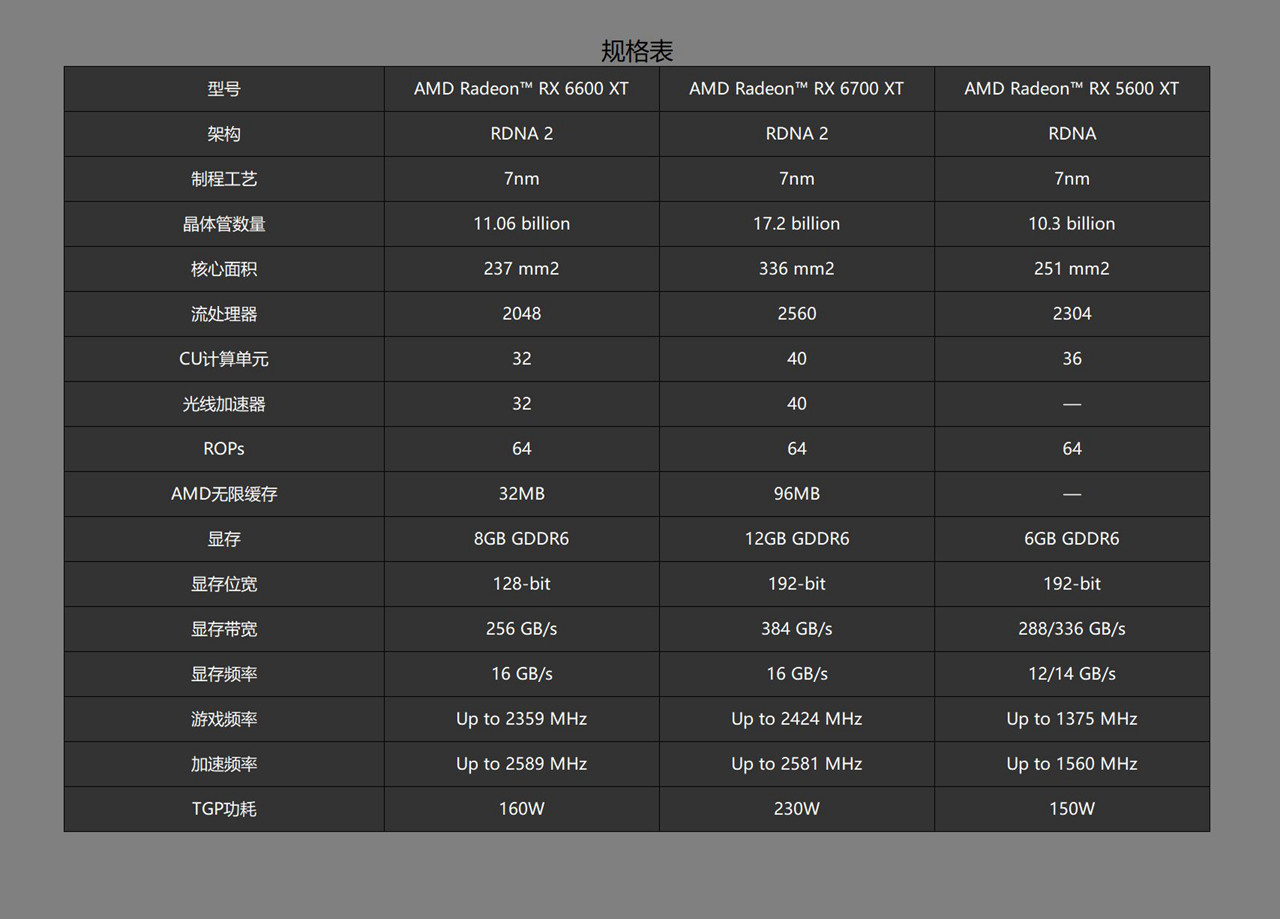The height and width of the screenshot is (919, 1280).
Task: Select the AMD Radeon RX 5600 XT column header
Action: click(1071, 88)
